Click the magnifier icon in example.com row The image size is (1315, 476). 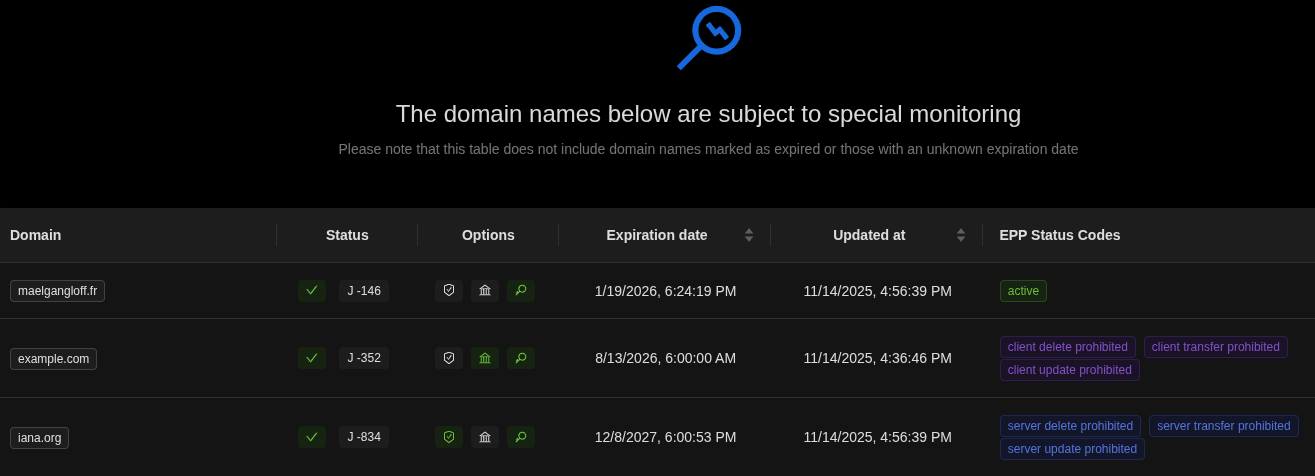(x=521, y=358)
